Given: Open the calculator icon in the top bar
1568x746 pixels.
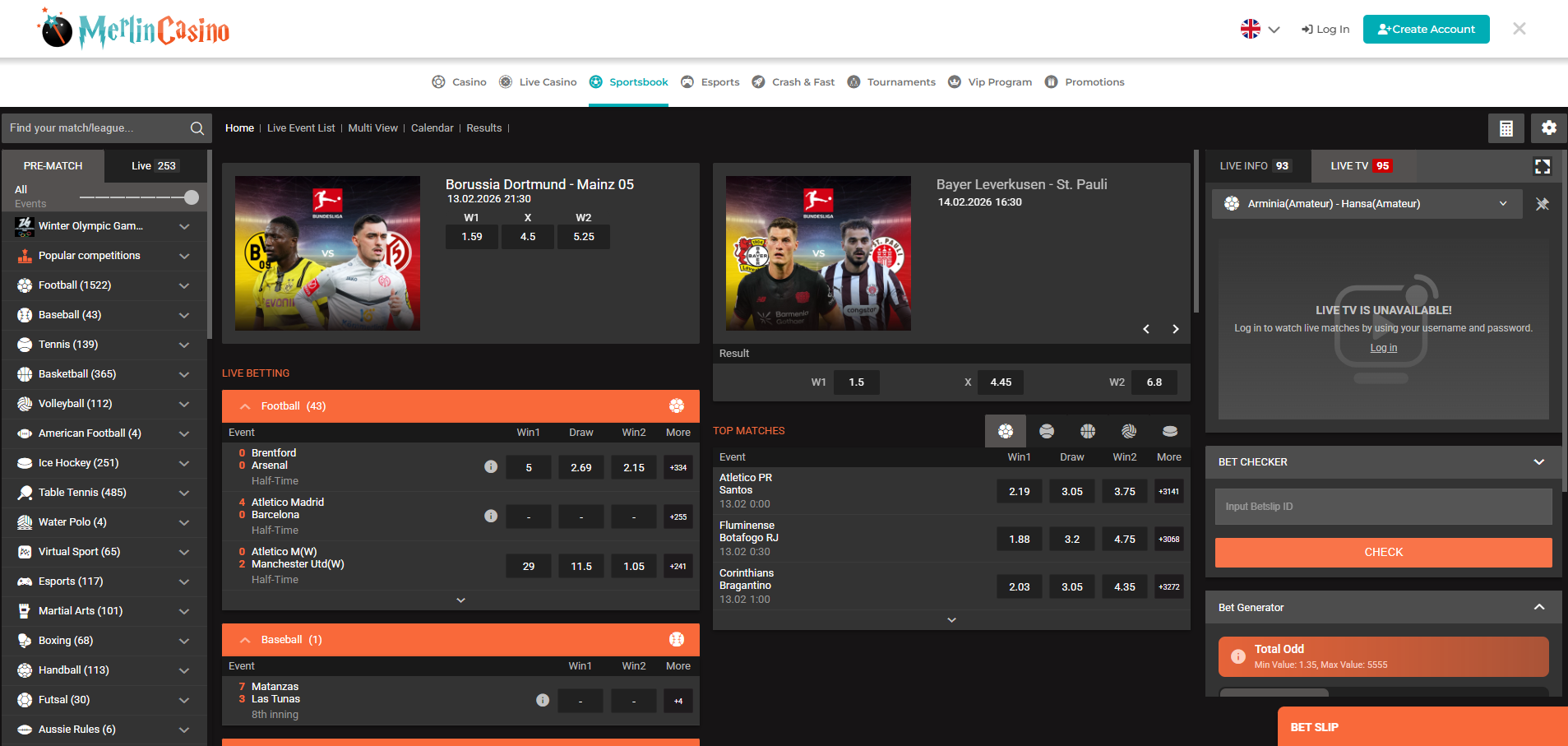Looking at the screenshot, I should point(1506,128).
